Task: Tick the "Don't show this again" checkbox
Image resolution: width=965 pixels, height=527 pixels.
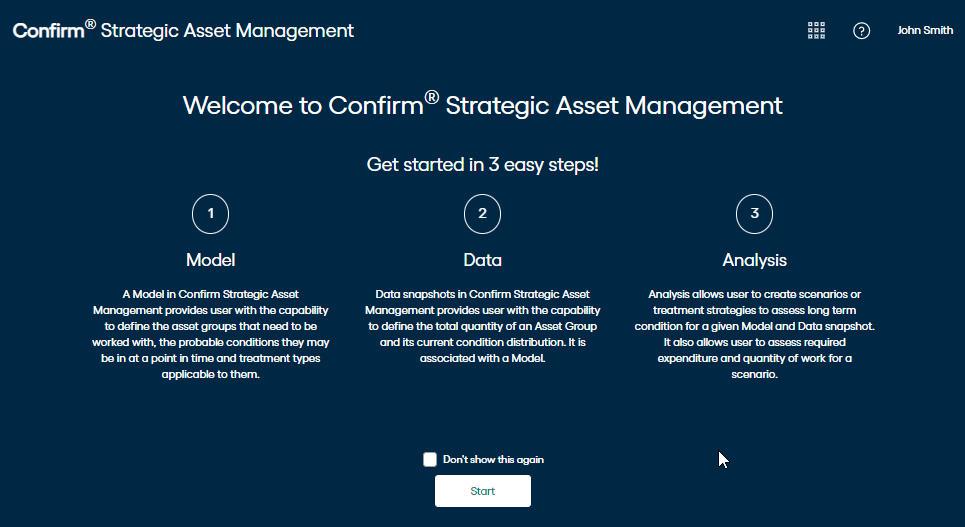Action: click(x=430, y=459)
